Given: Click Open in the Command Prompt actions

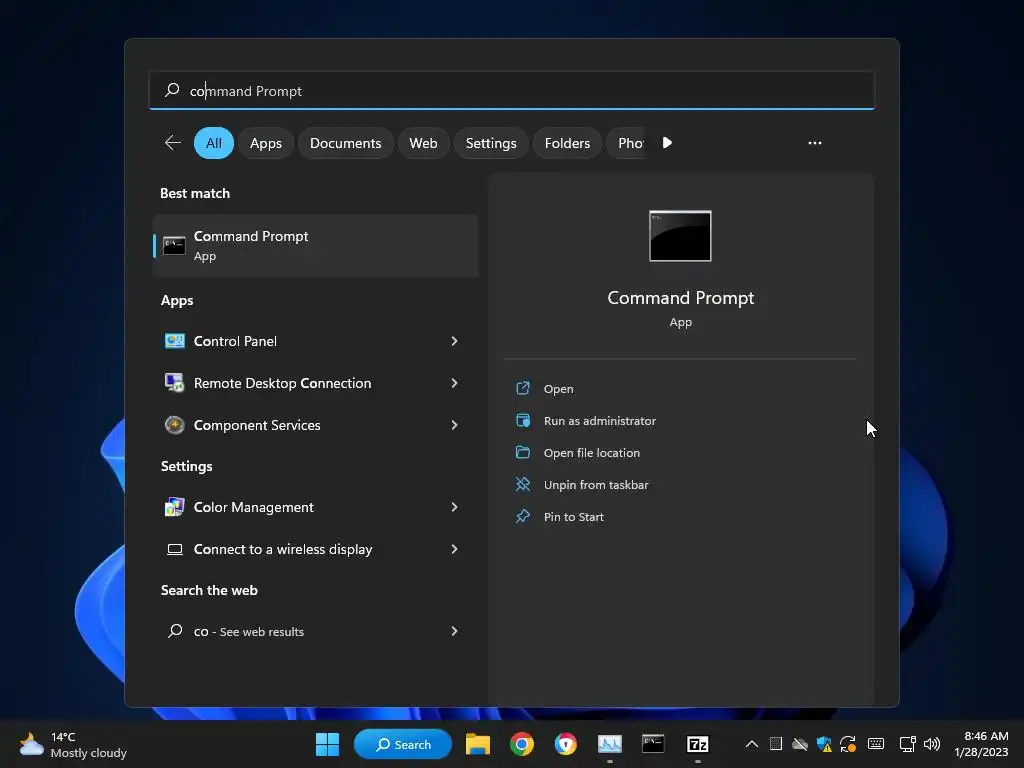Looking at the screenshot, I should tap(558, 389).
